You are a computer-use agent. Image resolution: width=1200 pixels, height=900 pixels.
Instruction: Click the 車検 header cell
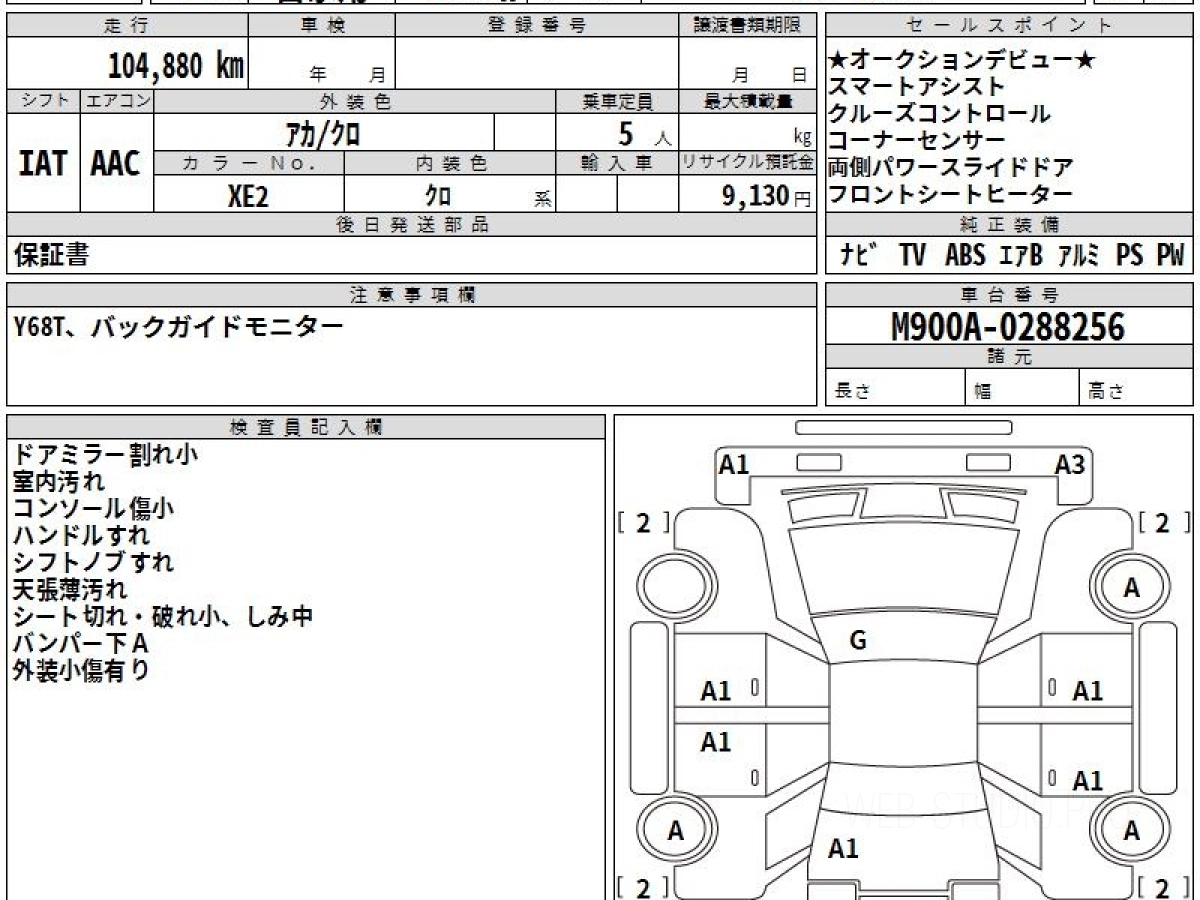(x=322, y=26)
